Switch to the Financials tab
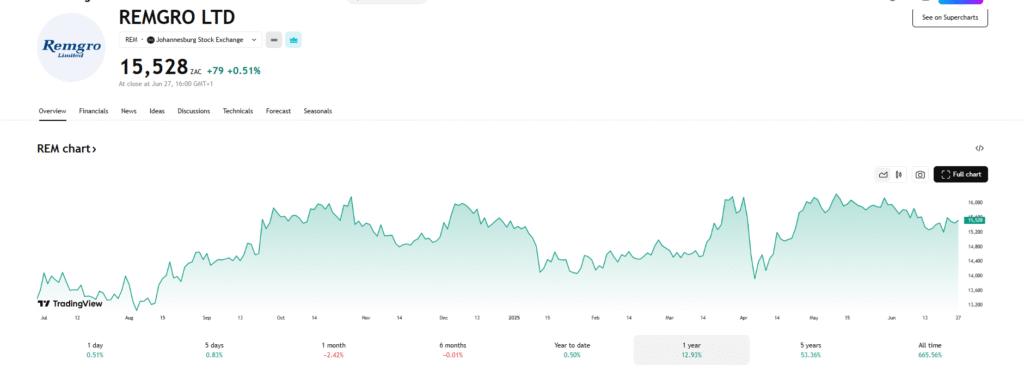1024x384 pixels. pyautogui.click(x=93, y=111)
